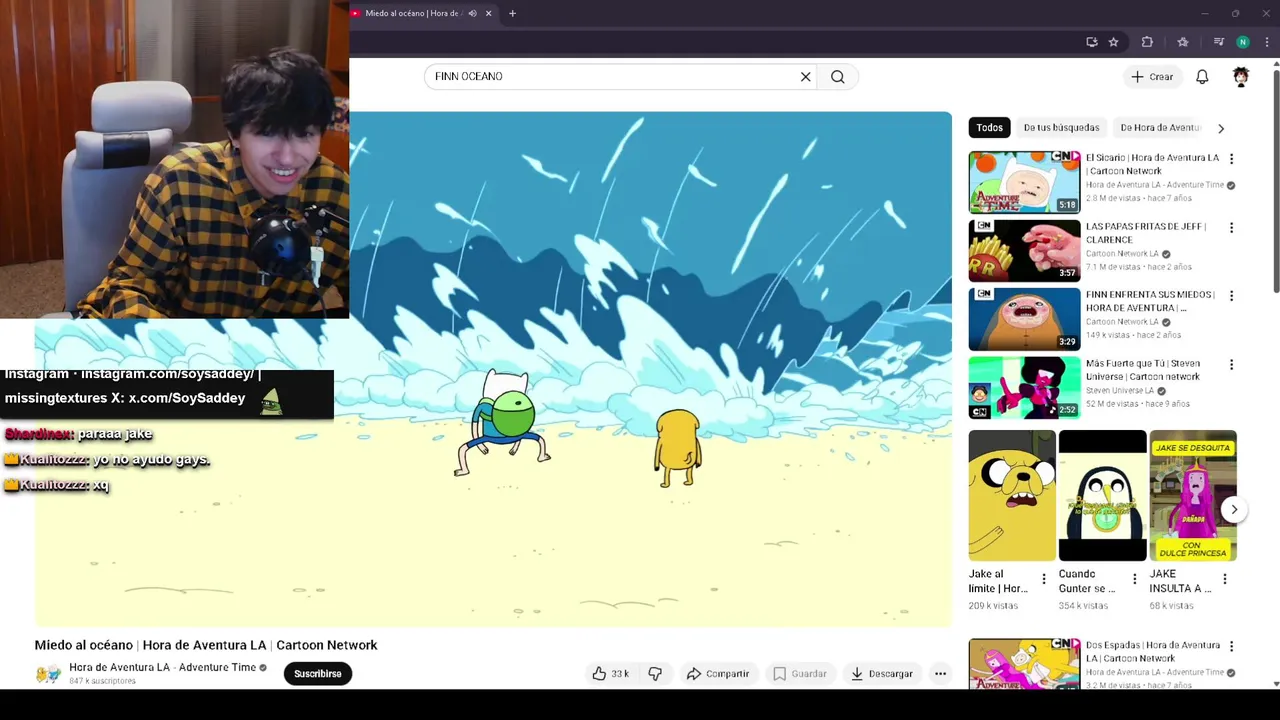The width and height of the screenshot is (1280, 720).
Task: Click El Sicario video title
Action: 1152,164
